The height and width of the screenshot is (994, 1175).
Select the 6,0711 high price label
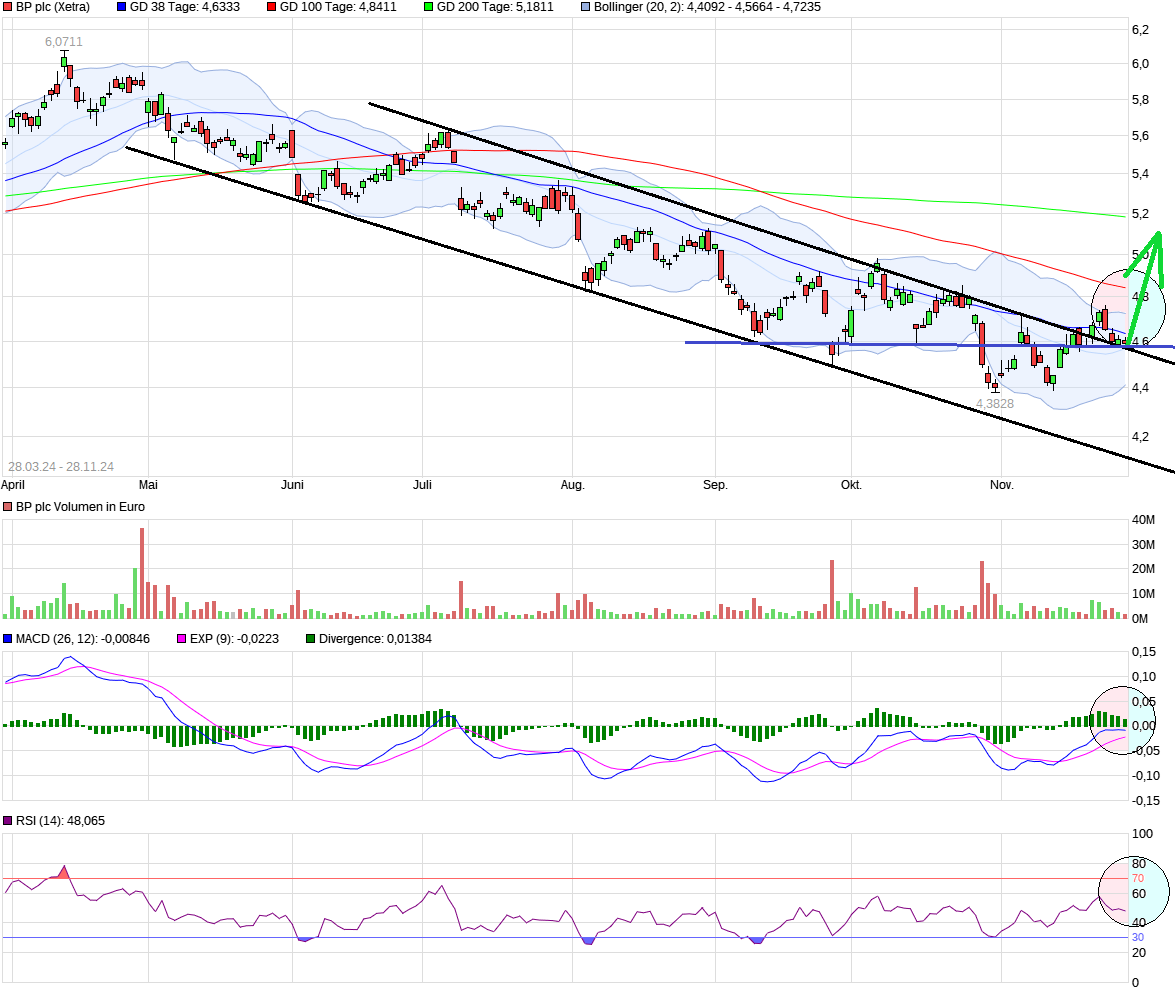64,42
